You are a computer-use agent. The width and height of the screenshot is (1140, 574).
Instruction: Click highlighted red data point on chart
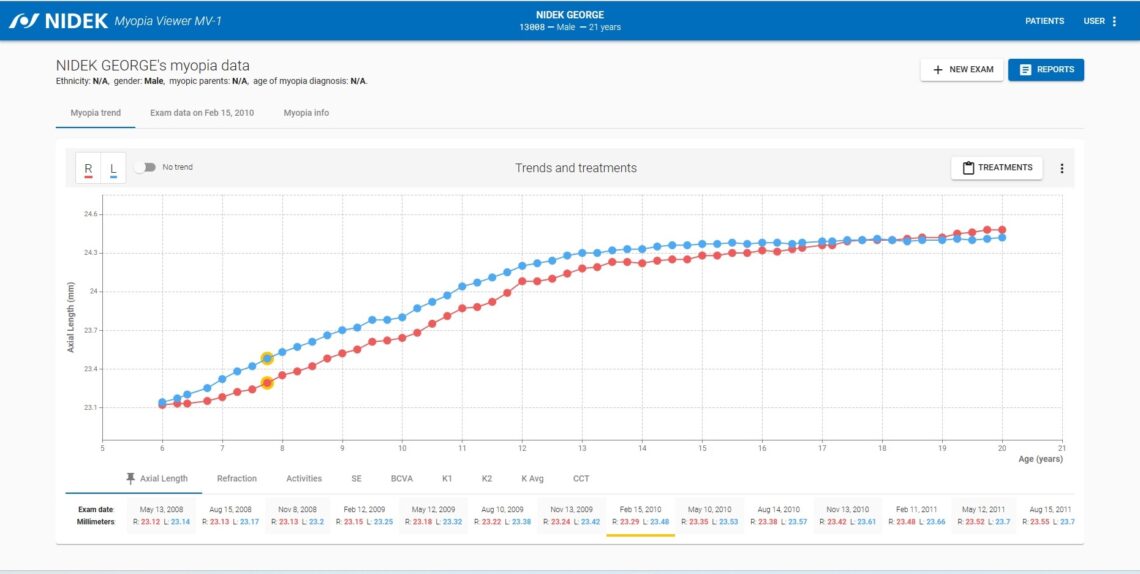(267, 382)
